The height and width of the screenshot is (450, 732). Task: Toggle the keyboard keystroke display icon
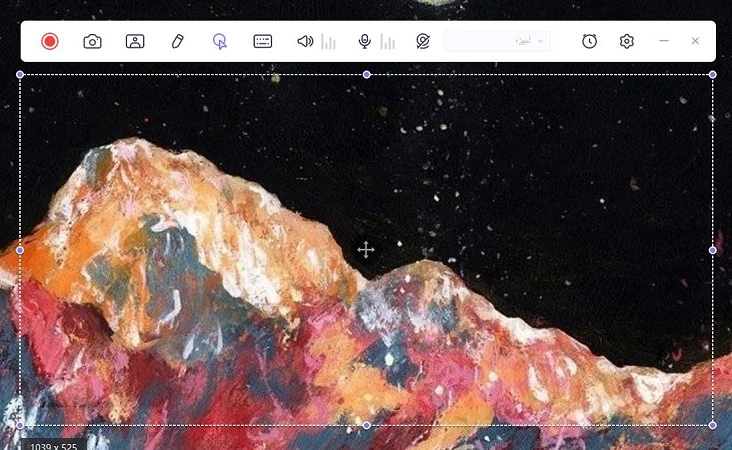[262, 41]
